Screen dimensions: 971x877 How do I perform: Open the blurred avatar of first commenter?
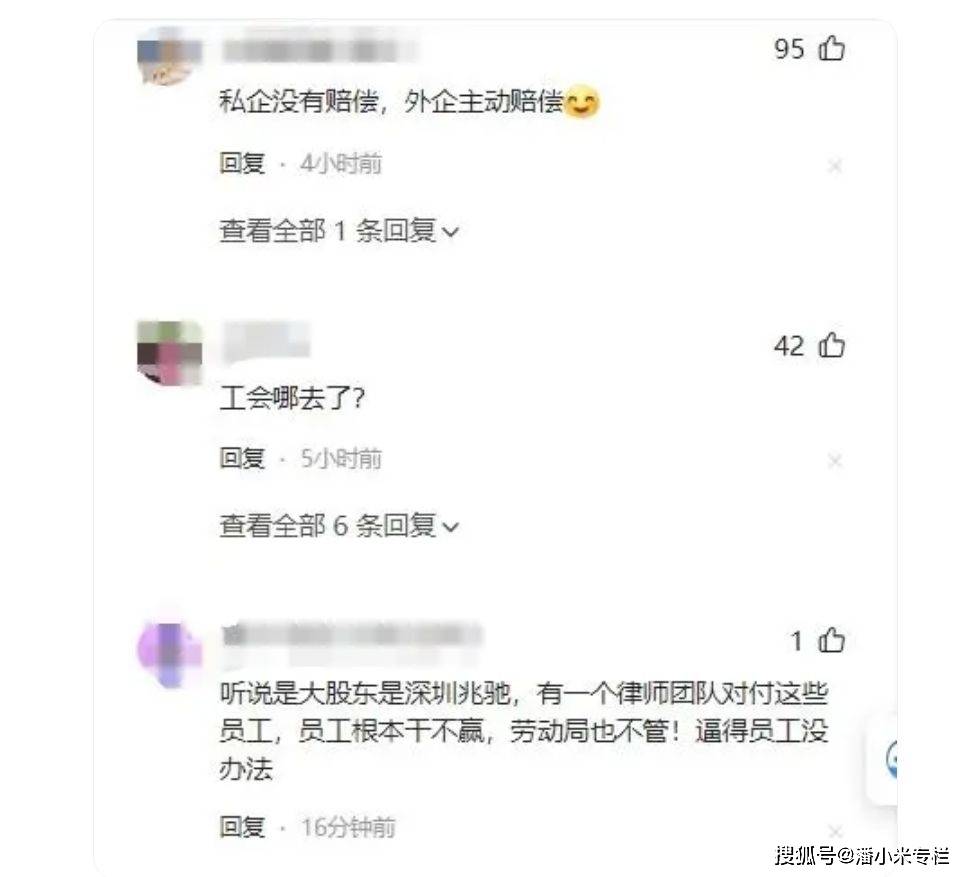pos(169,58)
